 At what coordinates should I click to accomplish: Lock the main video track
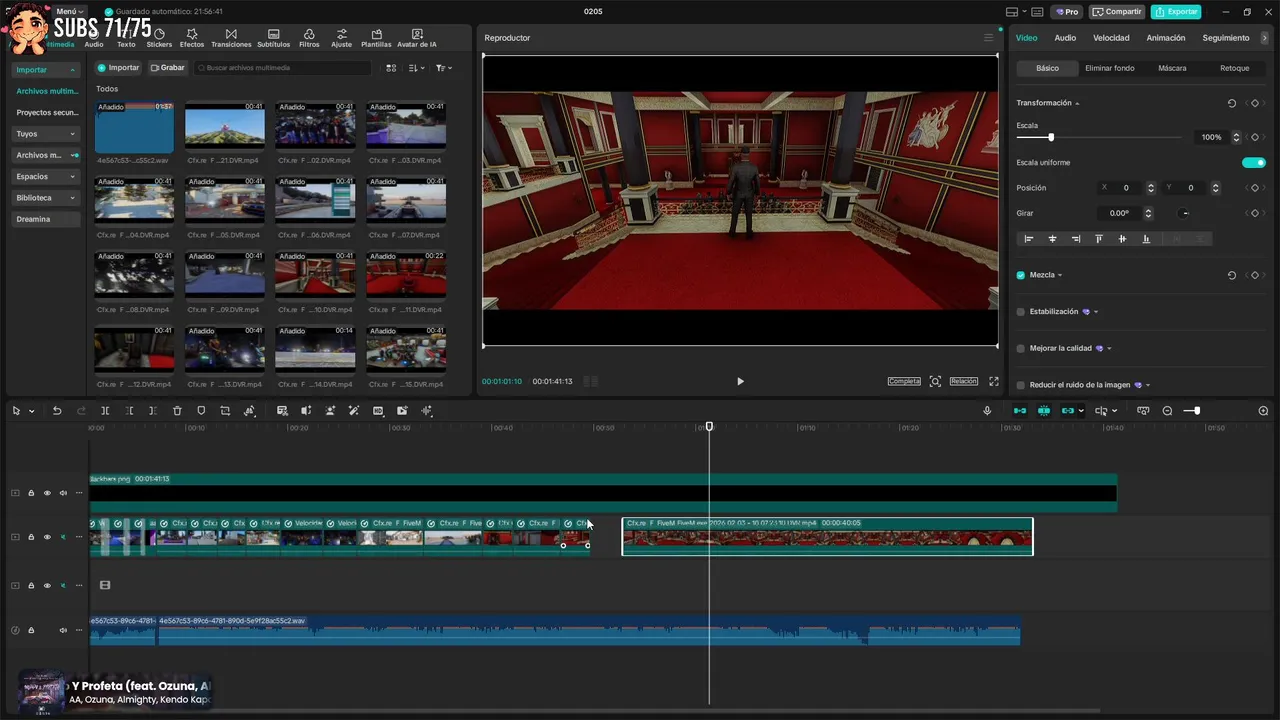31,537
